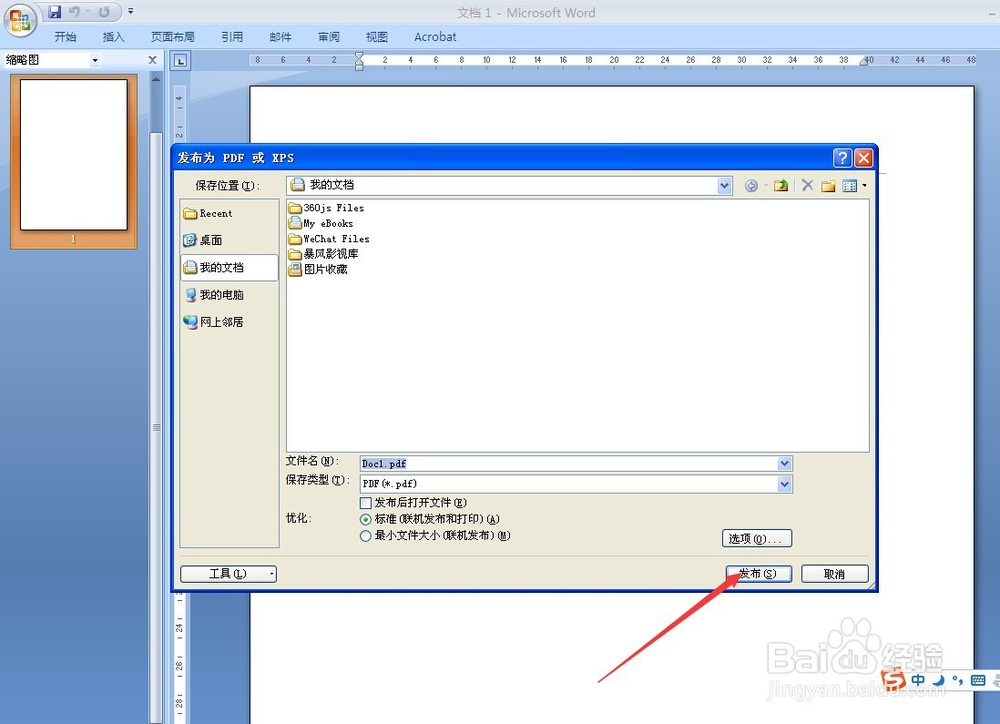This screenshot has width=1000, height=724.
Task: Select 桌面 in the places bar
Action: click(229, 240)
